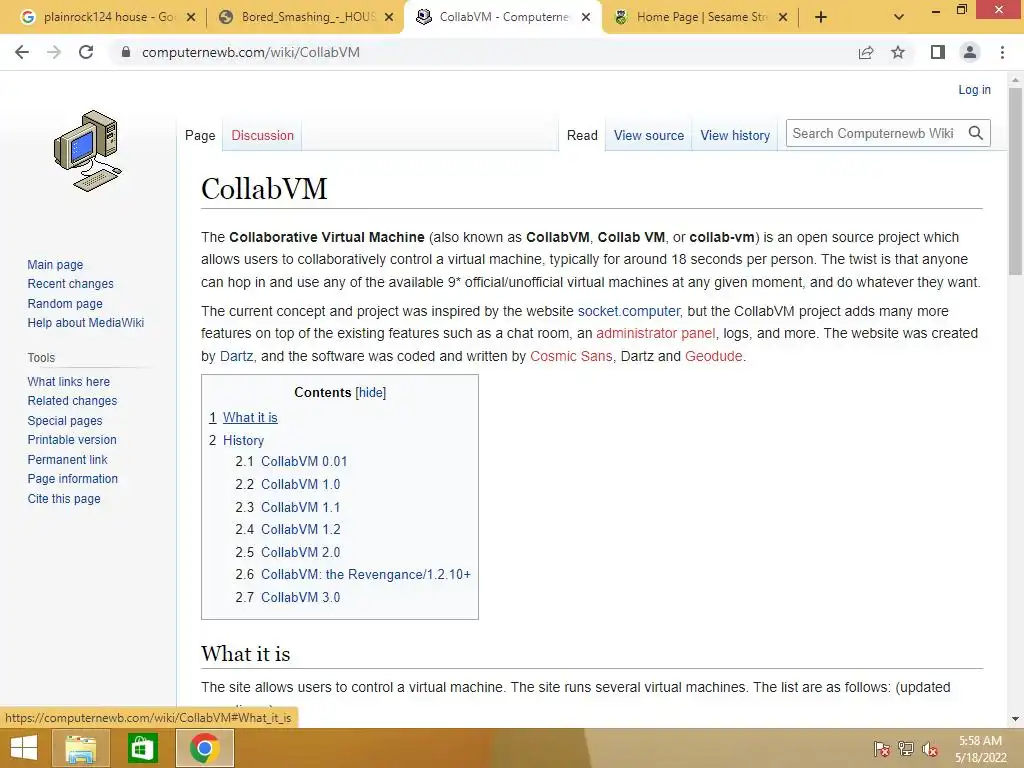Screen dimensions: 1024x768
Task: Open the Discussion tab
Action: [263, 135]
